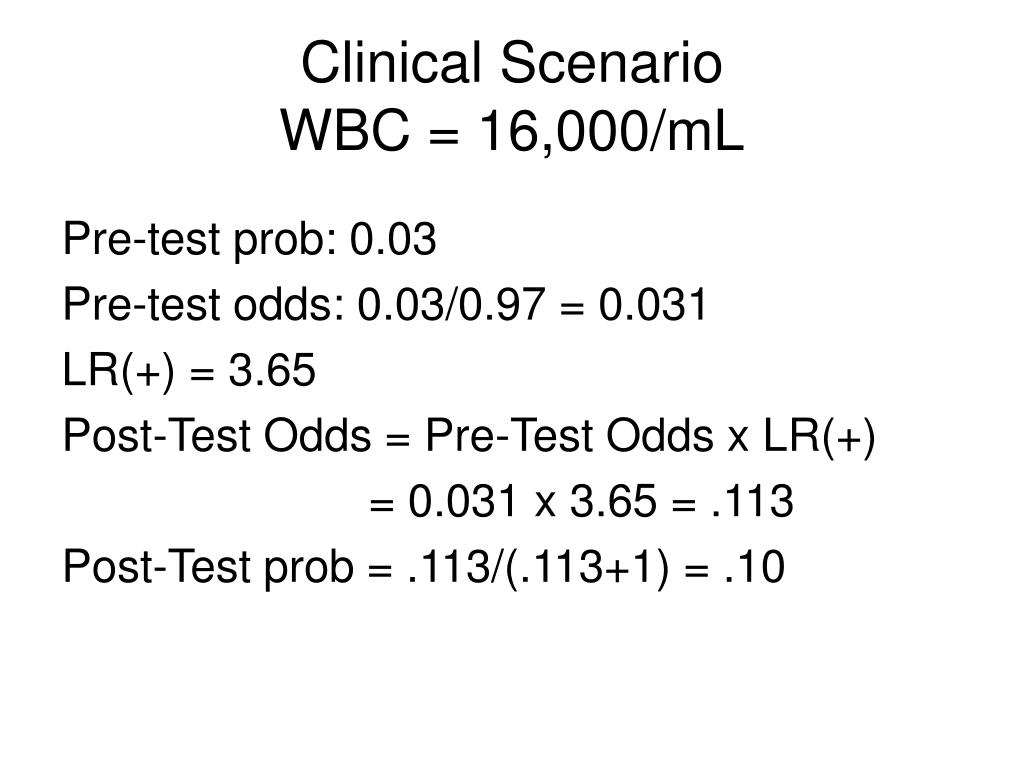Click the value 0.031 in the pre-test odds line
The image size is (1024, 768).
click(653, 305)
